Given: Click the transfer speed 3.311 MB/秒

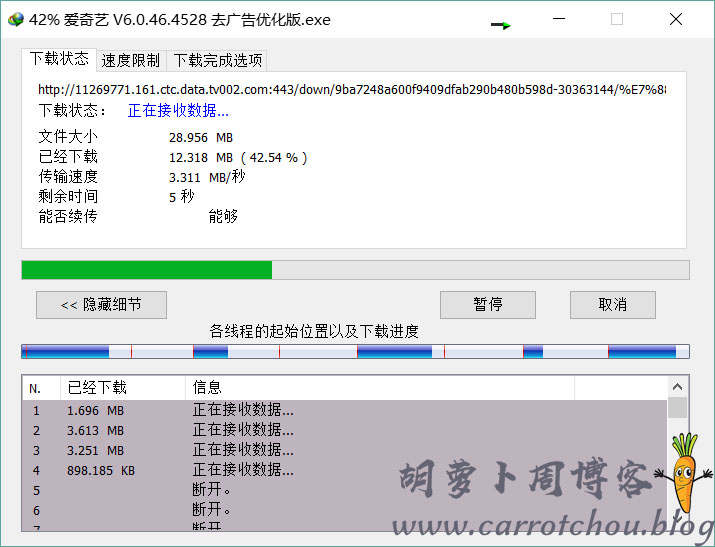Looking at the screenshot, I should point(207,177).
